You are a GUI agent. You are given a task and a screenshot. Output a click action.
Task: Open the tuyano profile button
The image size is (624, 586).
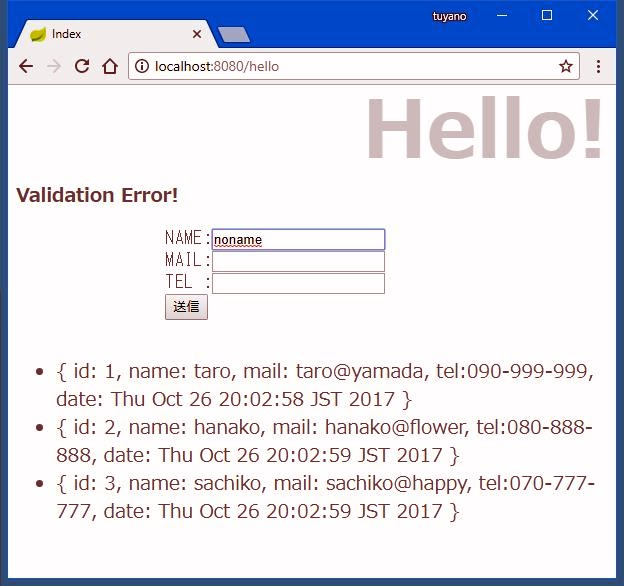tap(449, 16)
